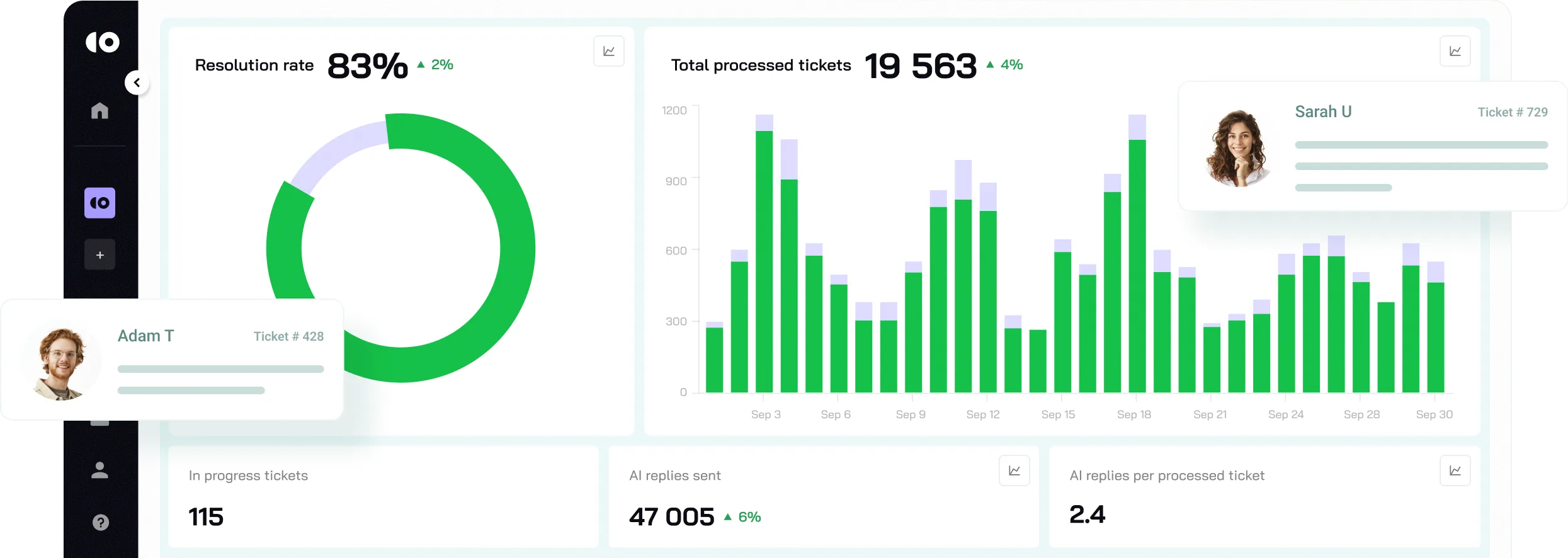Click the In progress tickets card
This screenshot has height=558, width=1568.
(x=383, y=496)
